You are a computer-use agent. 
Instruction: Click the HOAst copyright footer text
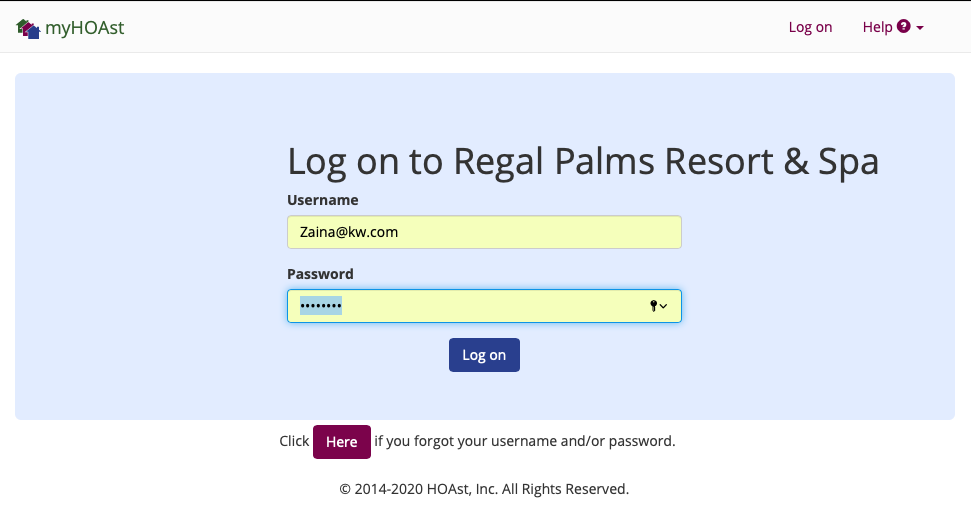[x=484, y=489]
